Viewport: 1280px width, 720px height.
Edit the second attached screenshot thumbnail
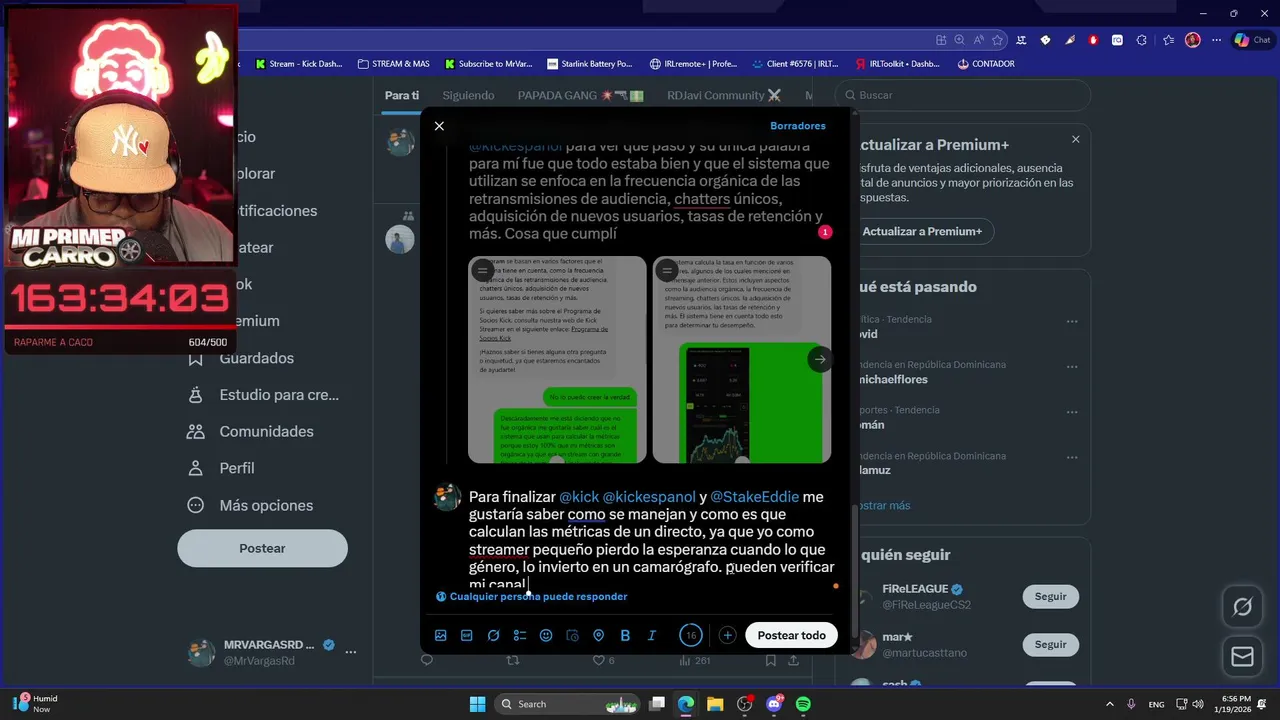[667, 270]
